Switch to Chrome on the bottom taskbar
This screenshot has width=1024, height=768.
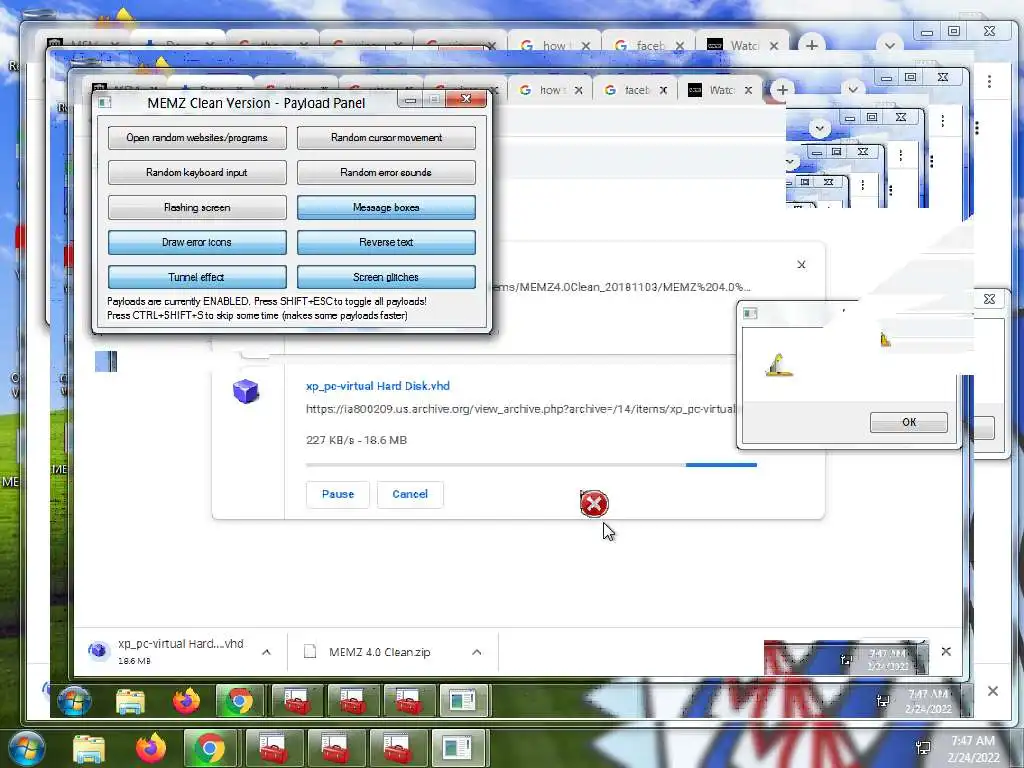point(210,748)
